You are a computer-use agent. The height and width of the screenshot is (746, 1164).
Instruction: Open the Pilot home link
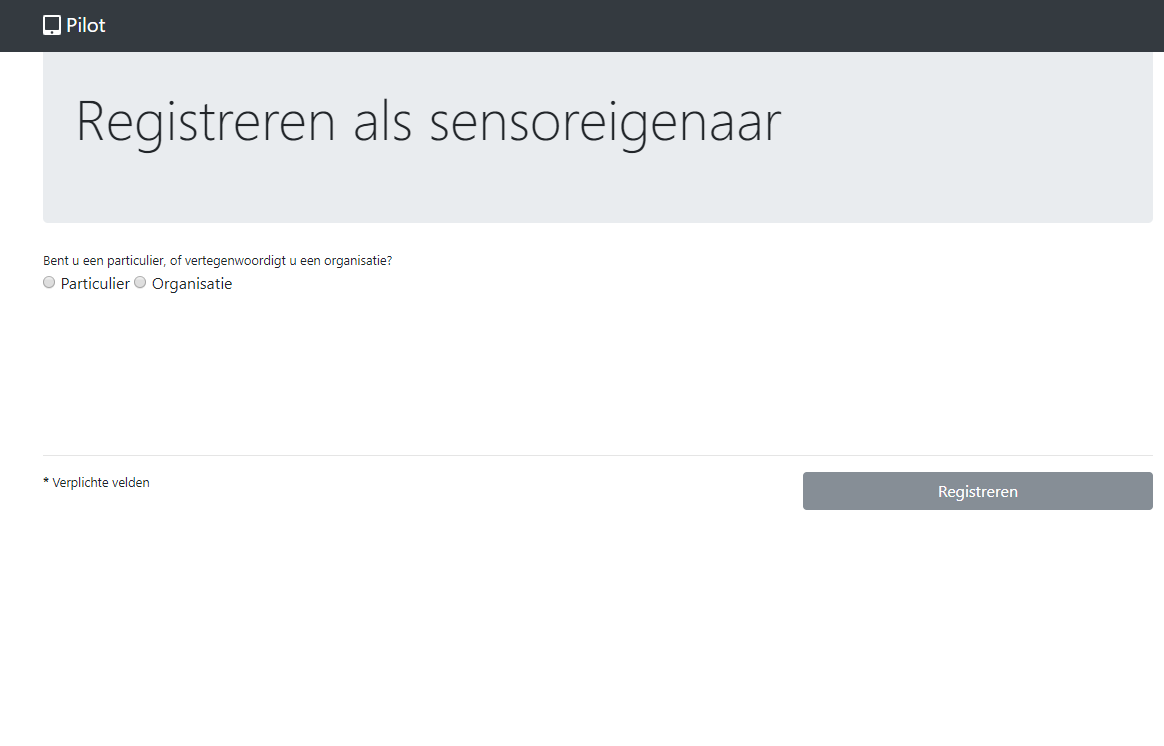tap(86, 26)
